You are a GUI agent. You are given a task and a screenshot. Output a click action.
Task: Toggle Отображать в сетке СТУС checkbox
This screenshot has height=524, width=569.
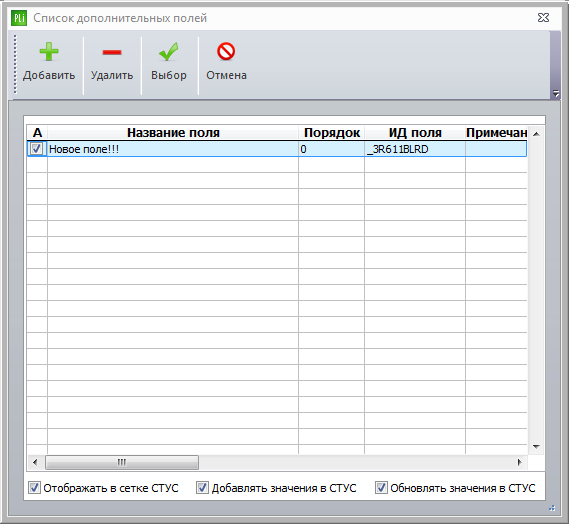(x=34, y=488)
